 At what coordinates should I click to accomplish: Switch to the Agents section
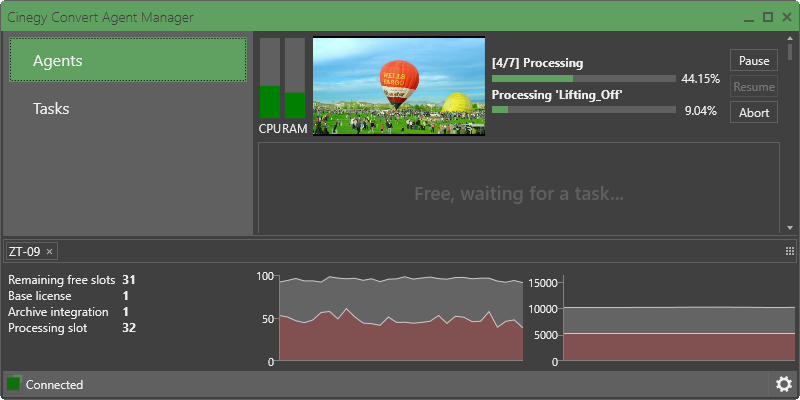[x=128, y=60]
